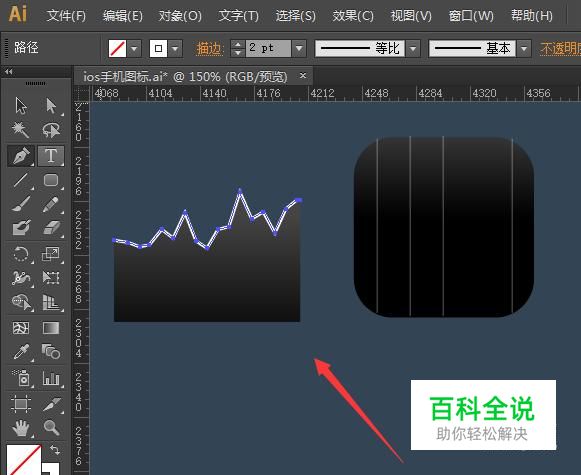Open the 选择(S) menu

tap(296, 16)
